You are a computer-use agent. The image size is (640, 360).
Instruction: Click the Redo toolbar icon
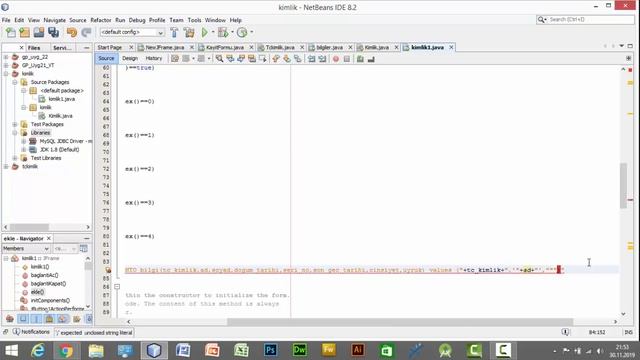86,32
